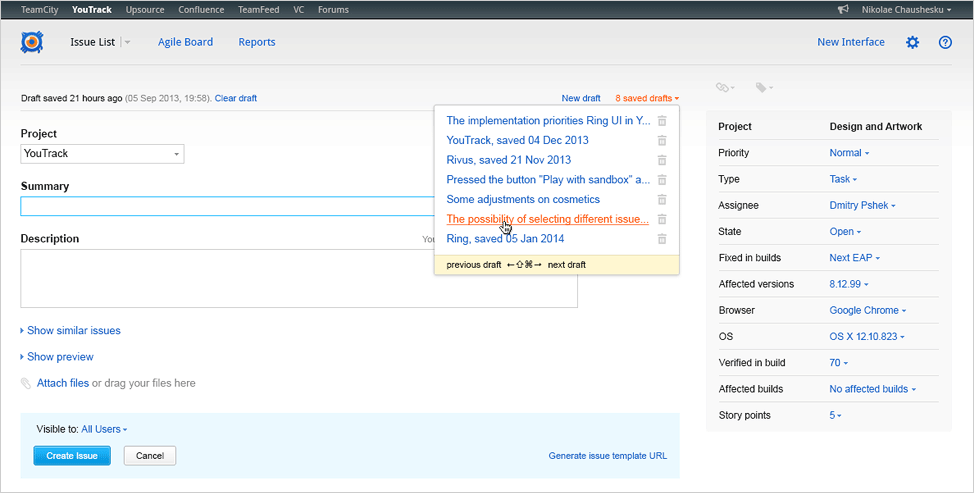The image size is (974, 493).
Task: Open the tag icon menu
Action: pyautogui.click(x=764, y=88)
